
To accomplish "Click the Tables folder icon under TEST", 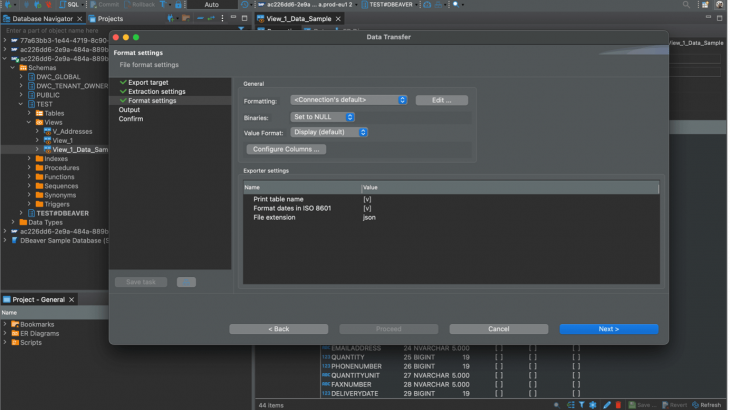I will coord(38,113).
